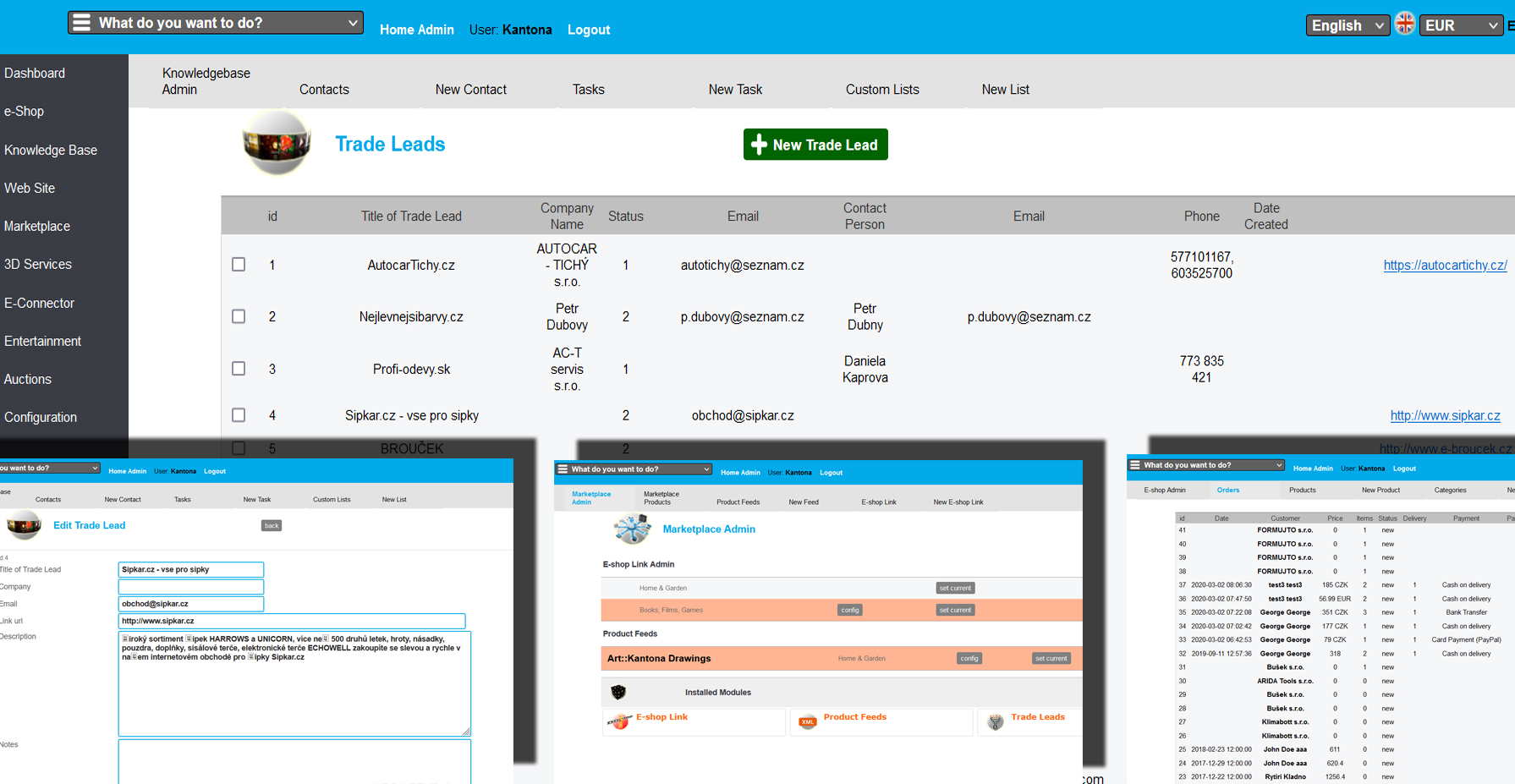Open the EUR currency dropdown
Image resolution: width=1515 pixels, height=784 pixels.
click(1460, 25)
